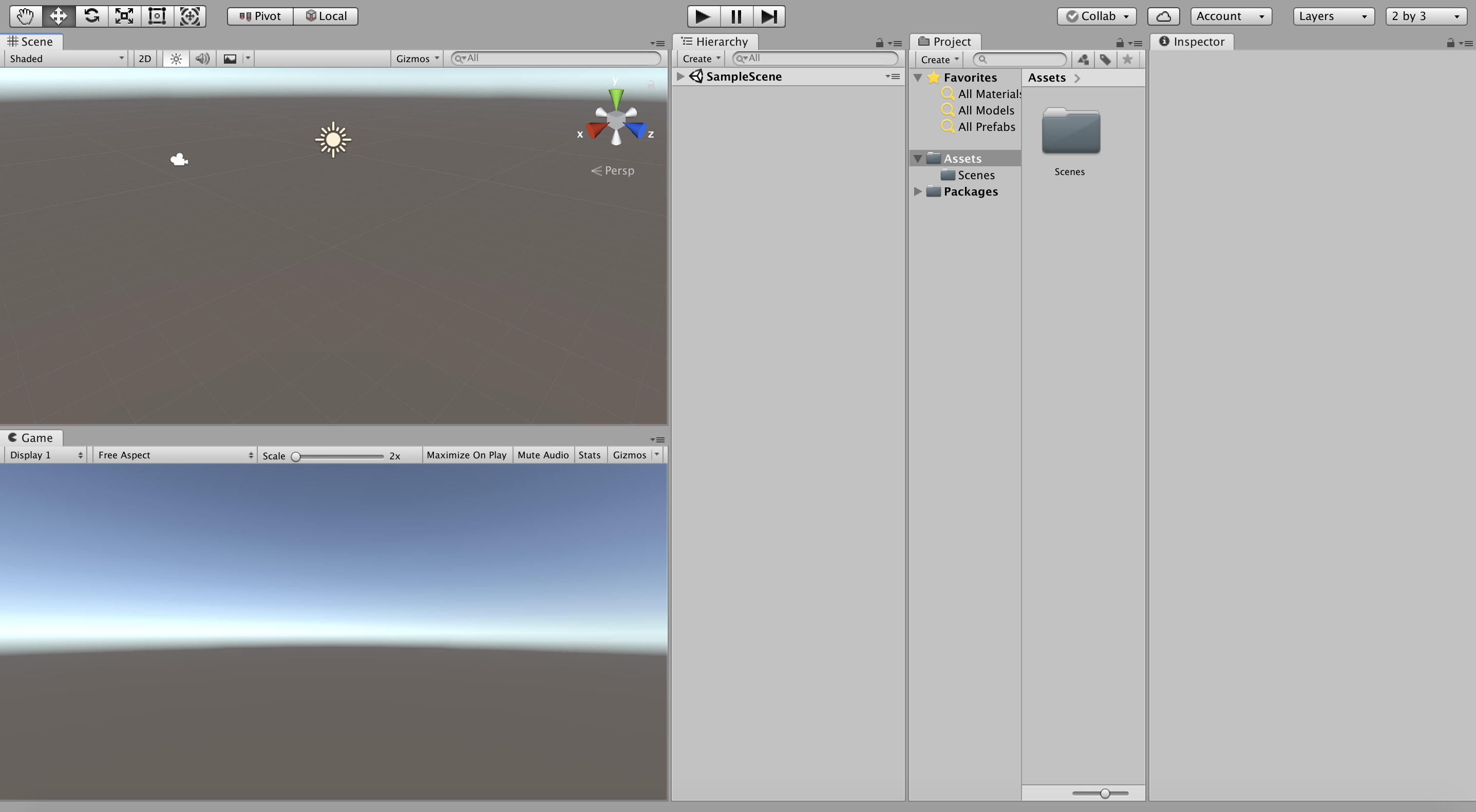Open the Shaded draw mode dropdown
The image size is (1476, 812).
(66, 59)
